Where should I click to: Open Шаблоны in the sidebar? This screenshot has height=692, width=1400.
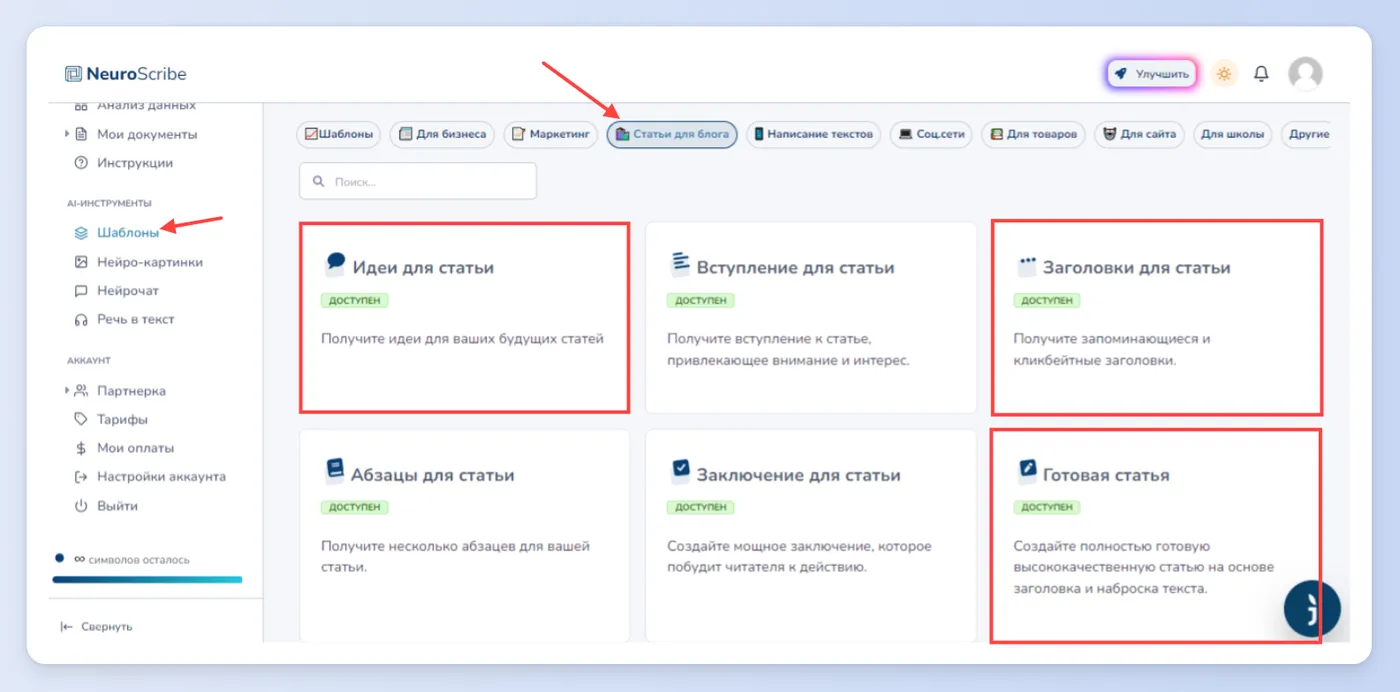tap(127, 233)
